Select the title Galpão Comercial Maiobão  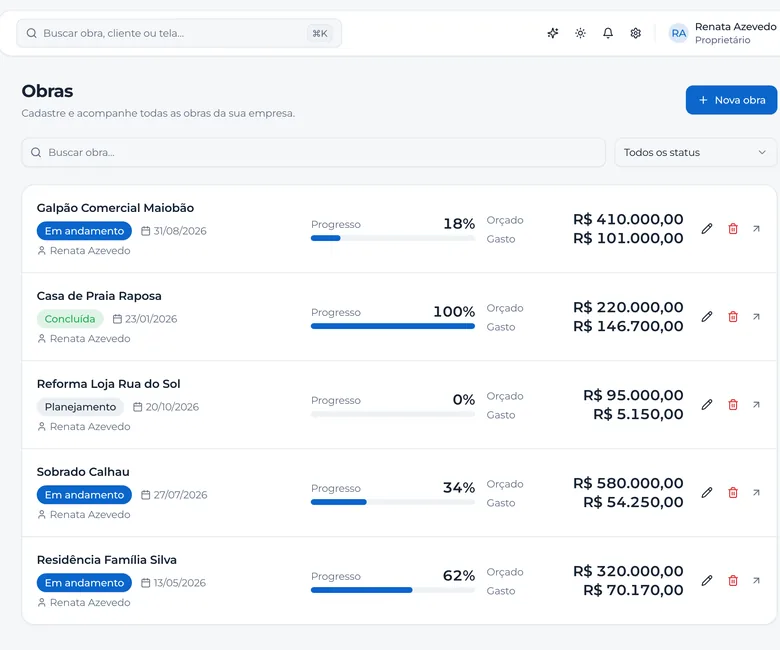[x=115, y=208]
